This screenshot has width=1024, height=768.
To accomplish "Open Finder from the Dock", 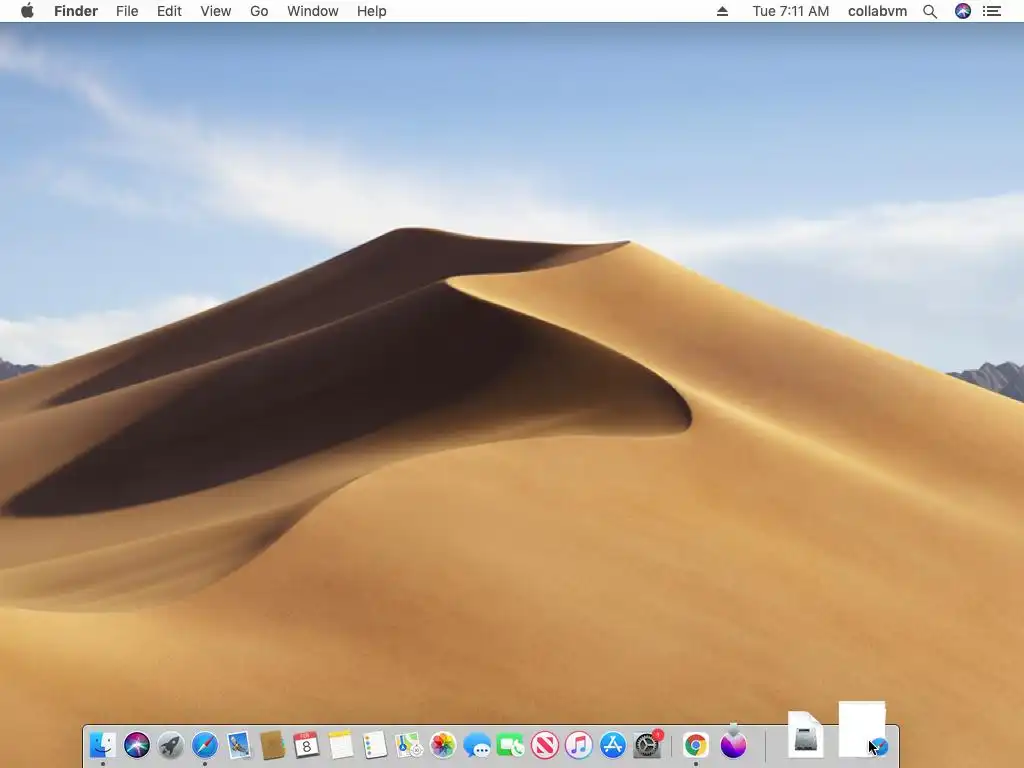I will click(103, 744).
